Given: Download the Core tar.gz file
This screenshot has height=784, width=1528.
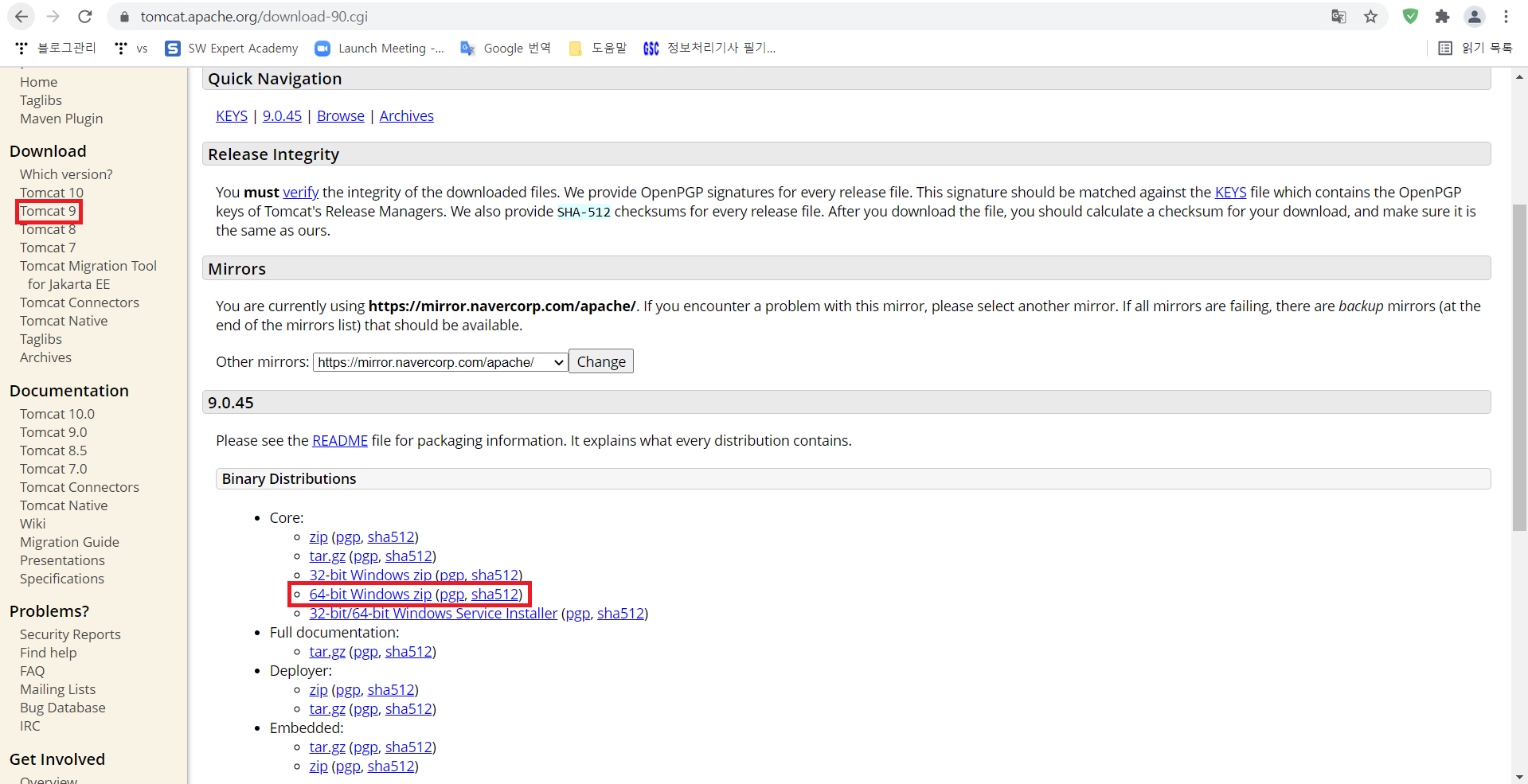Looking at the screenshot, I should tap(327, 556).
